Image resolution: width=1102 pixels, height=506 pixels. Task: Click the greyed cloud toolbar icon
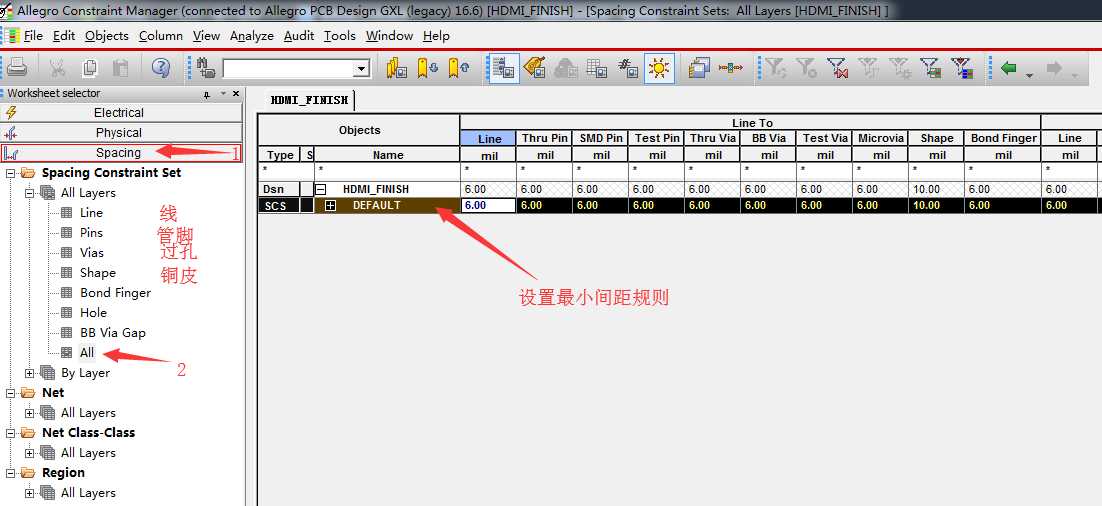pos(565,68)
